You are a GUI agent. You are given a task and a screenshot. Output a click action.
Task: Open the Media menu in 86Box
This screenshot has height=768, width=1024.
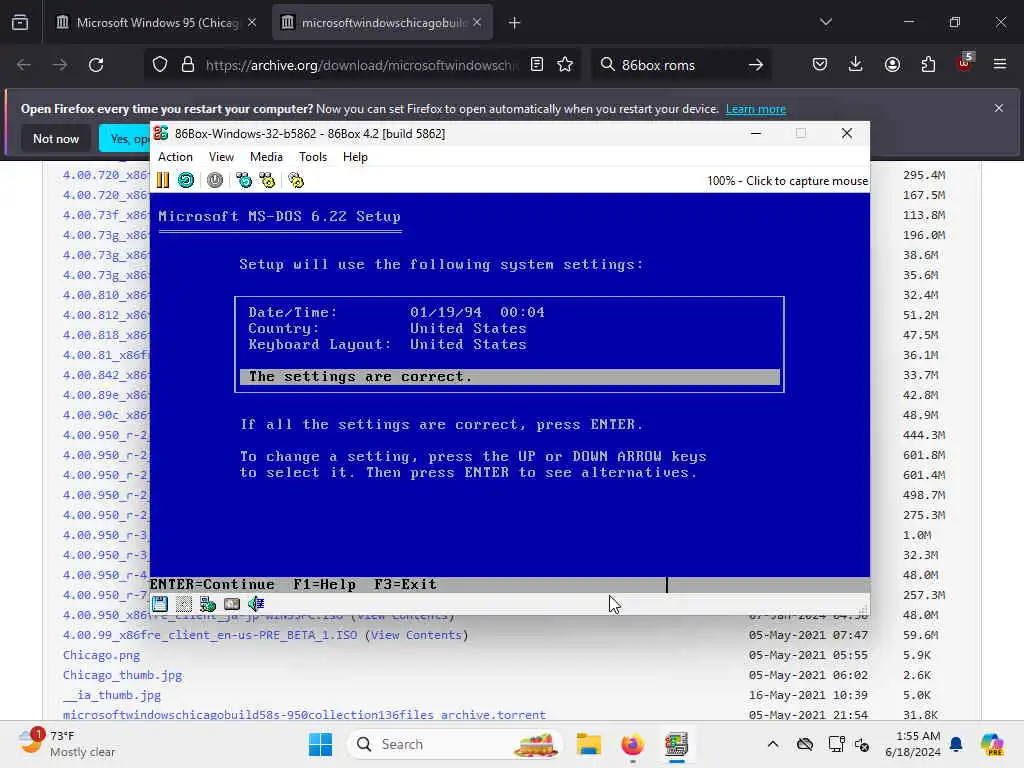click(x=266, y=157)
